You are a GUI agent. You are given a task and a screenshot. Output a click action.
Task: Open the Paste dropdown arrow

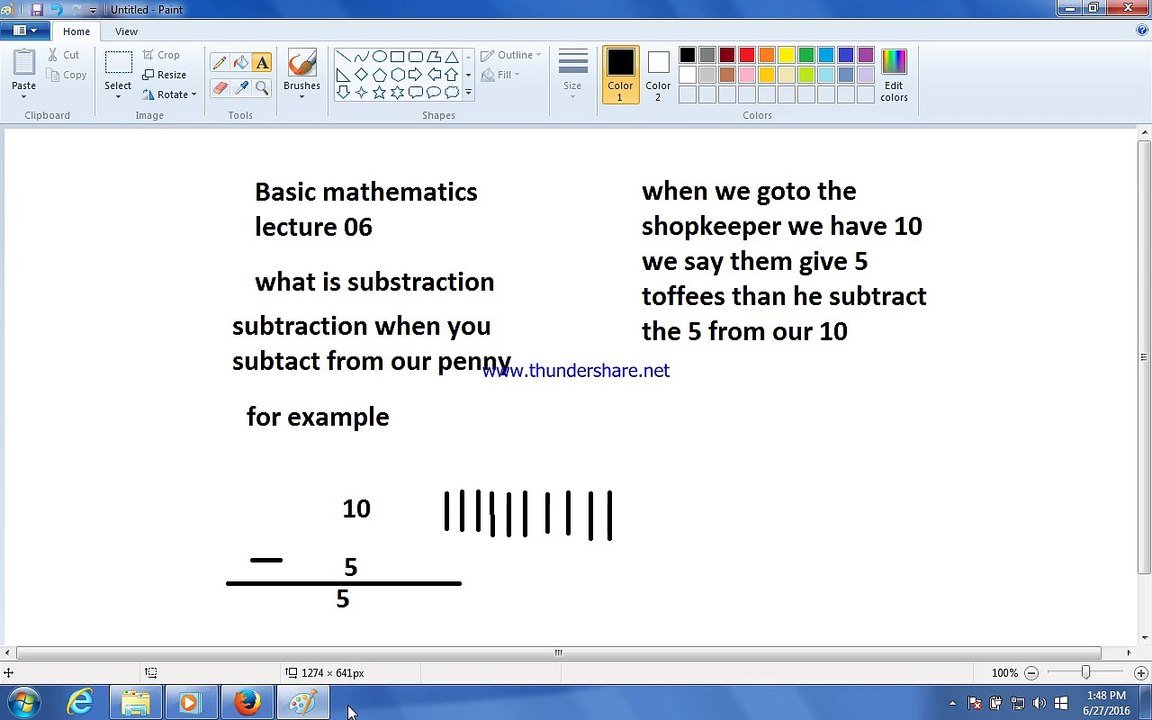[24, 97]
